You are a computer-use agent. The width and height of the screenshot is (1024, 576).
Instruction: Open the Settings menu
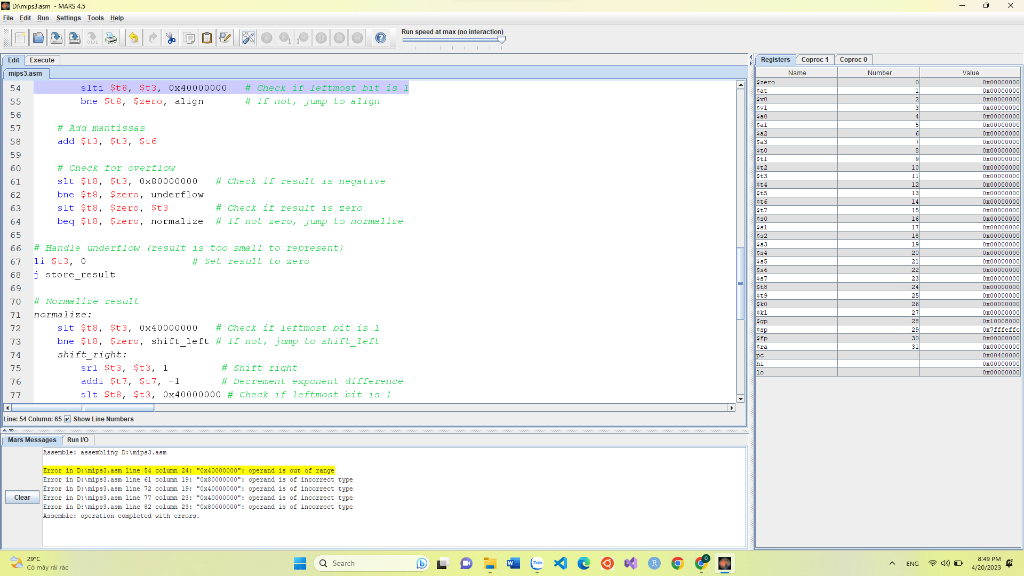pos(69,18)
